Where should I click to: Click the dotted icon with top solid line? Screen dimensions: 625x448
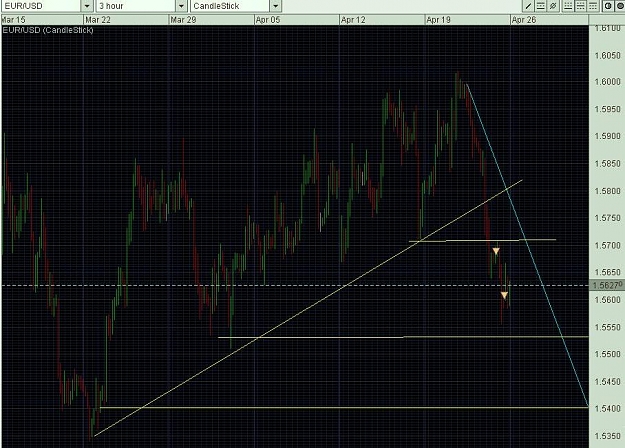(593, 6)
